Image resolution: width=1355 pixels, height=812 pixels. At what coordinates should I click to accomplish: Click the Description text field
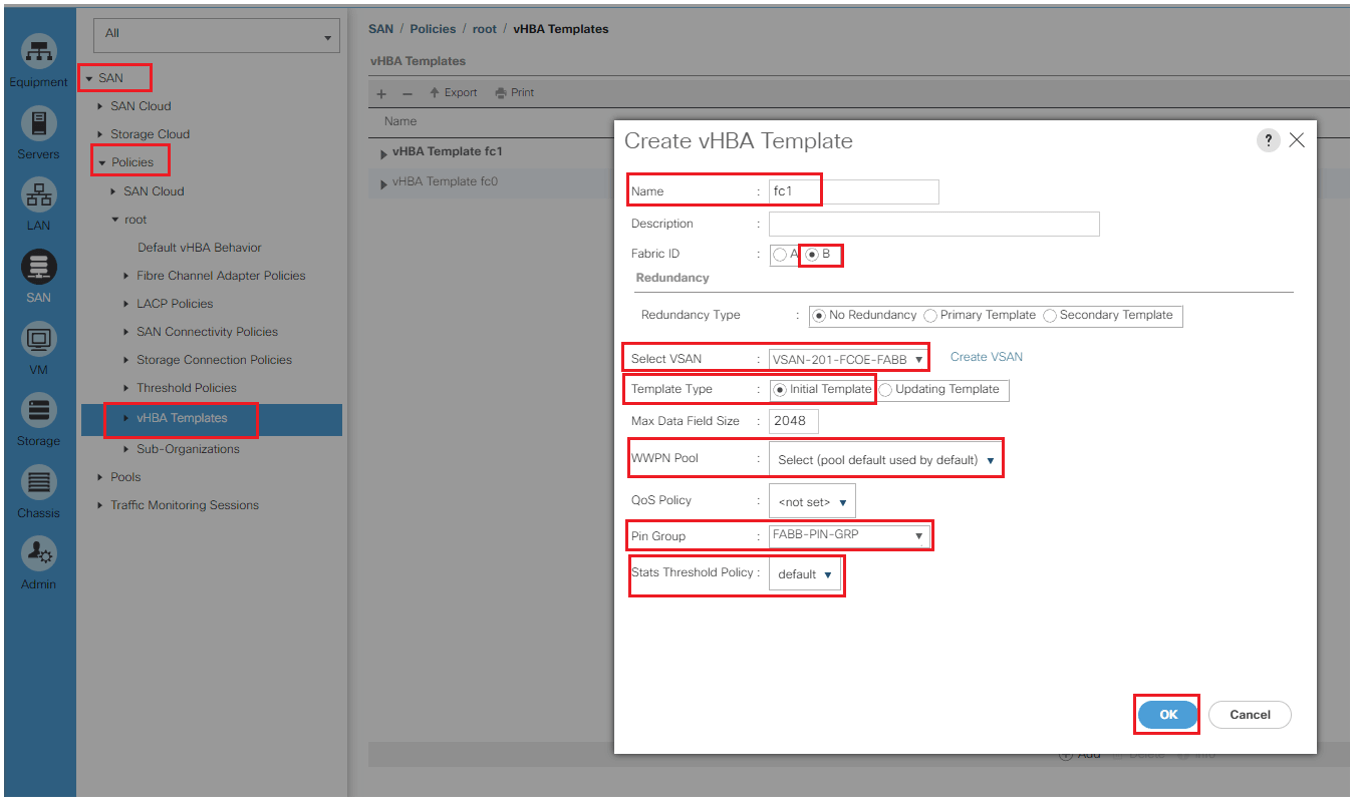pos(934,224)
